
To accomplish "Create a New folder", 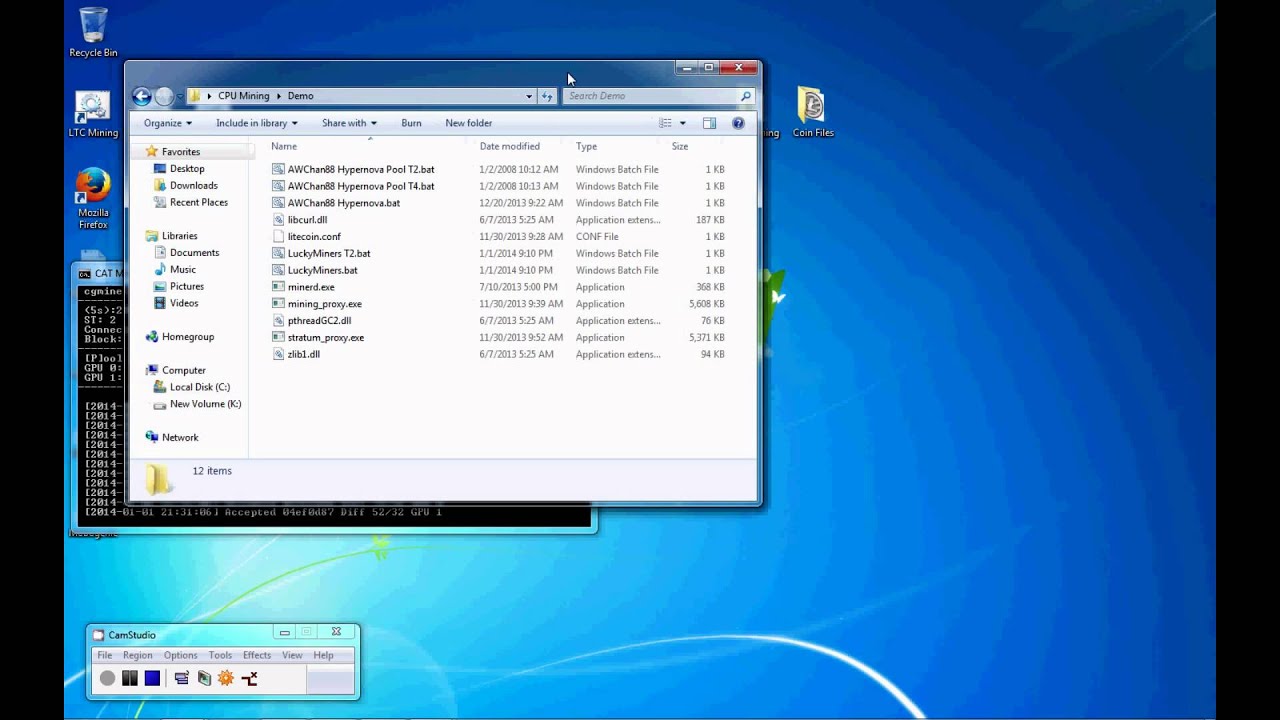I will coord(468,123).
